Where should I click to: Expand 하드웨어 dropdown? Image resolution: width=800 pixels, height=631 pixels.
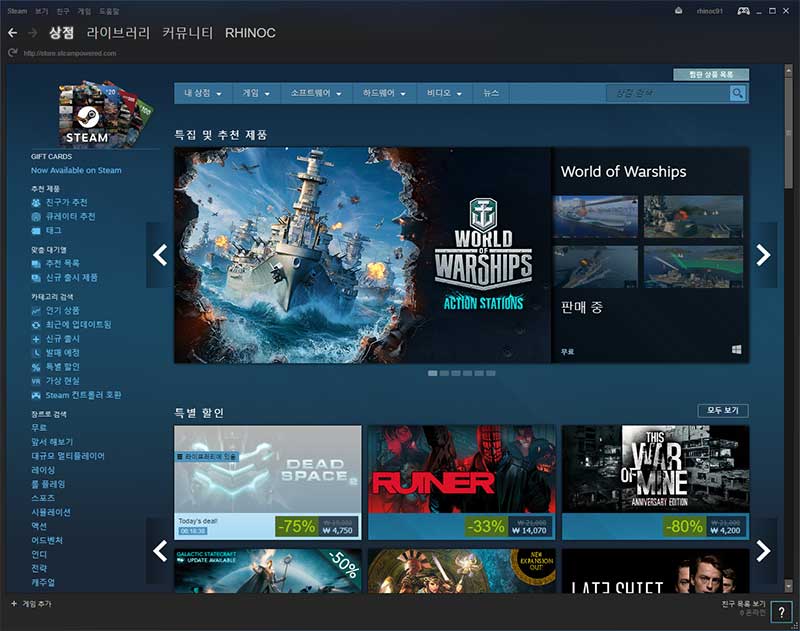pyautogui.click(x=384, y=93)
